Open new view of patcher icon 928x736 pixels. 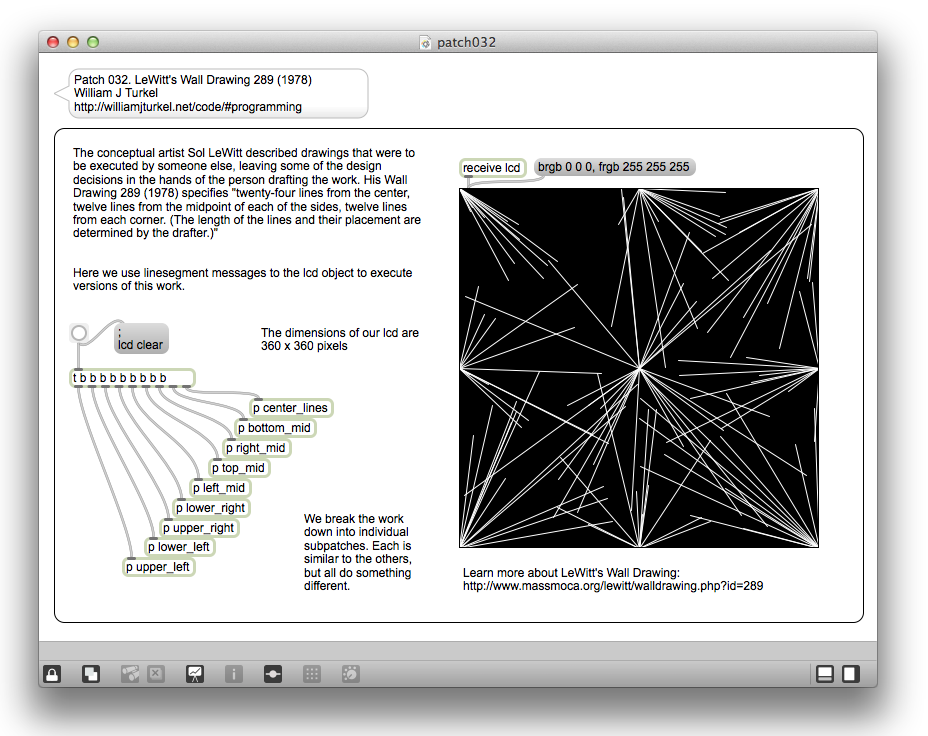[91, 674]
